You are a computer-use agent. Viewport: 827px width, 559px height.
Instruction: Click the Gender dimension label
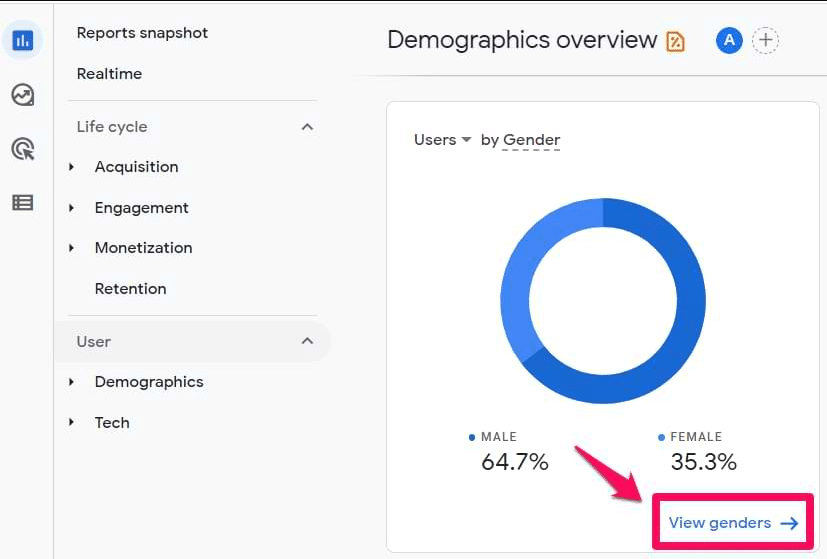tap(531, 140)
